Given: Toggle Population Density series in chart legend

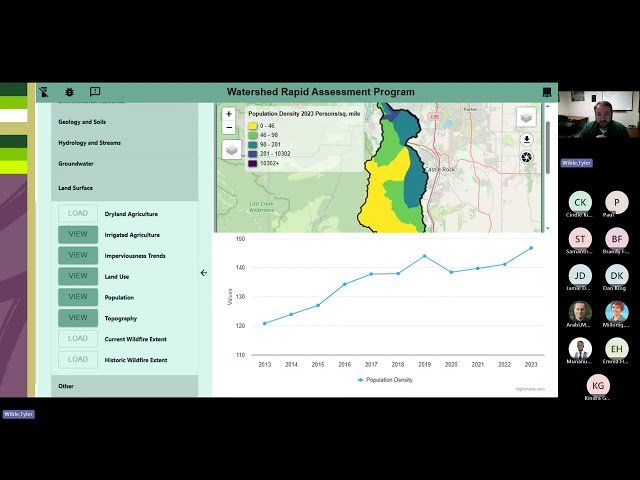Looking at the screenshot, I should (x=385, y=380).
